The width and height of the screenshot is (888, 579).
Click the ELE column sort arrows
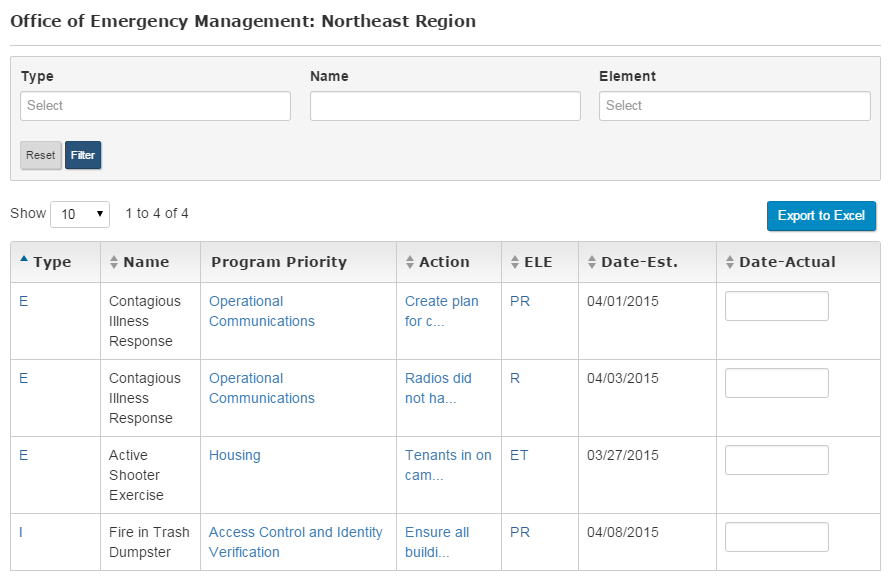coord(515,262)
